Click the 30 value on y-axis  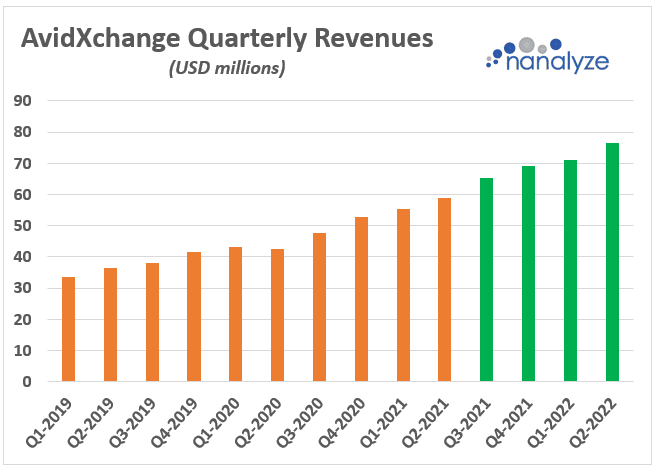pyautogui.click(x=23, y=288)
